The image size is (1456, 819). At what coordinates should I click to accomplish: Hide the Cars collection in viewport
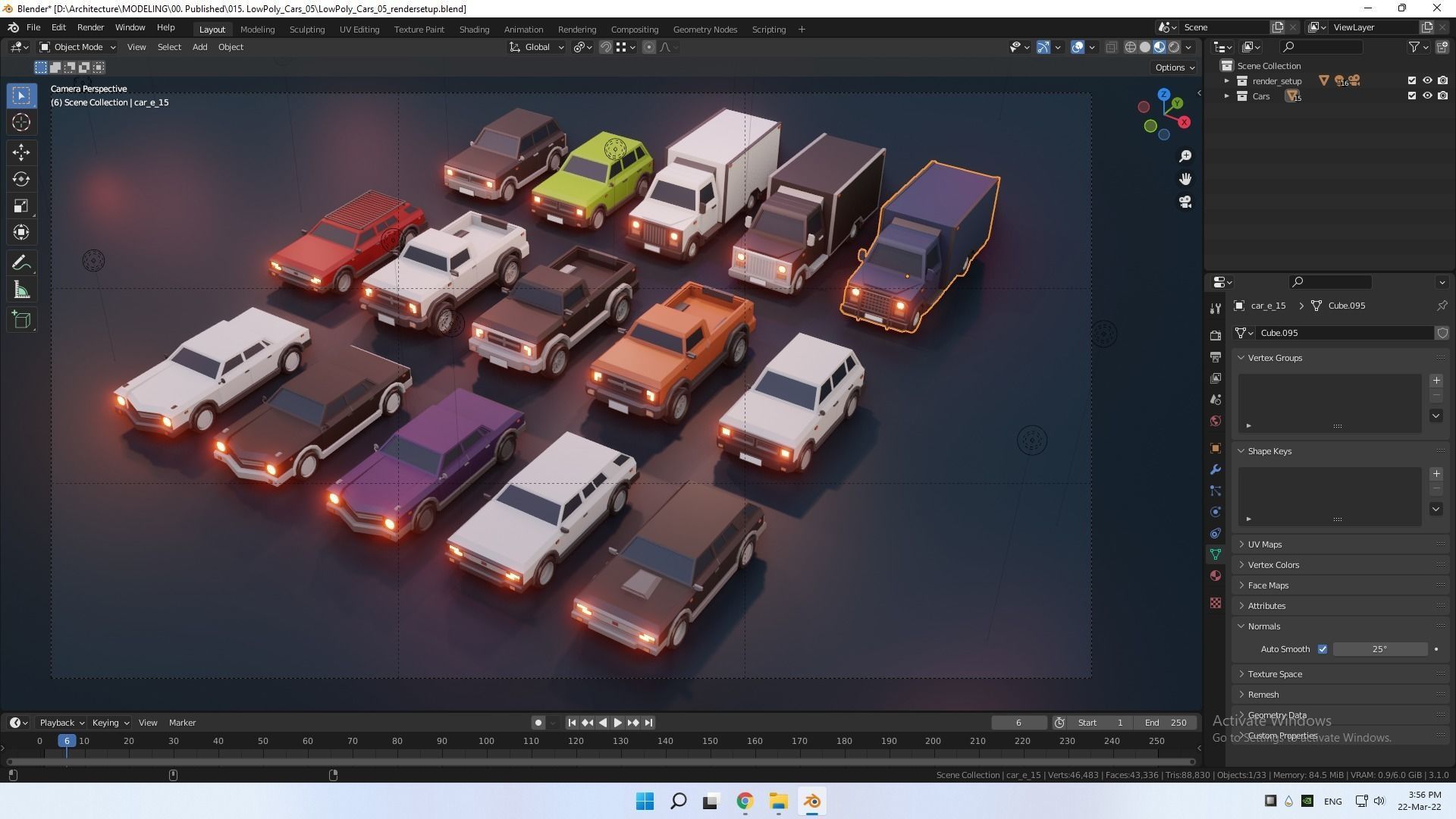(x=1427, y=96)
